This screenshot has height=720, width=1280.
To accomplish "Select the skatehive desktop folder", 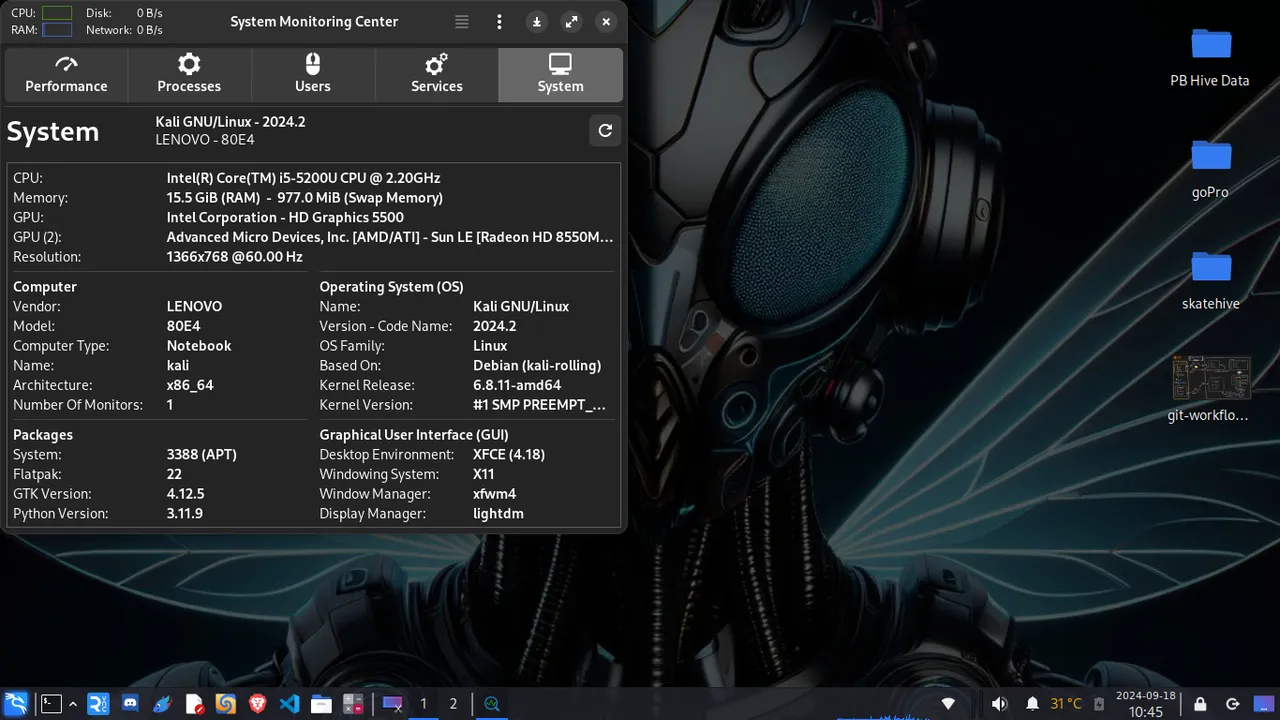I will pyautogui.click(x=1210, y=280).
